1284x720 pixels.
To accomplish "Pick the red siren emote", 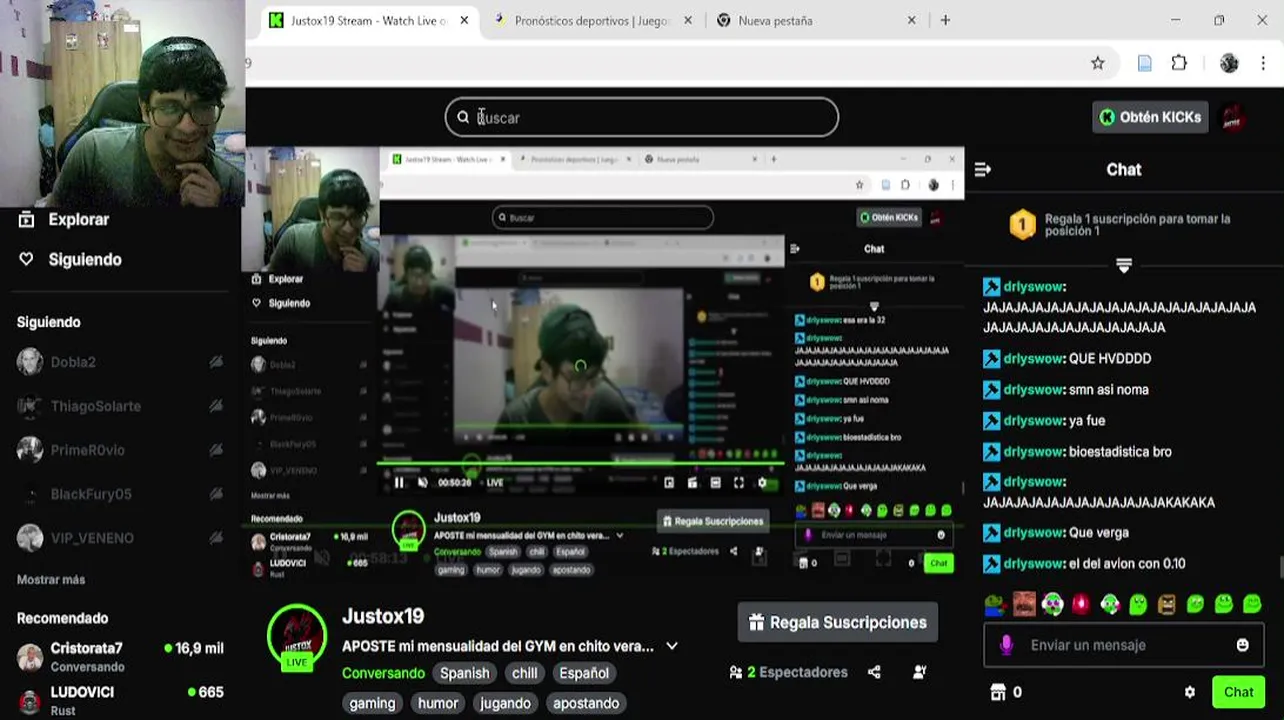I will click(x=1080, y=604).
